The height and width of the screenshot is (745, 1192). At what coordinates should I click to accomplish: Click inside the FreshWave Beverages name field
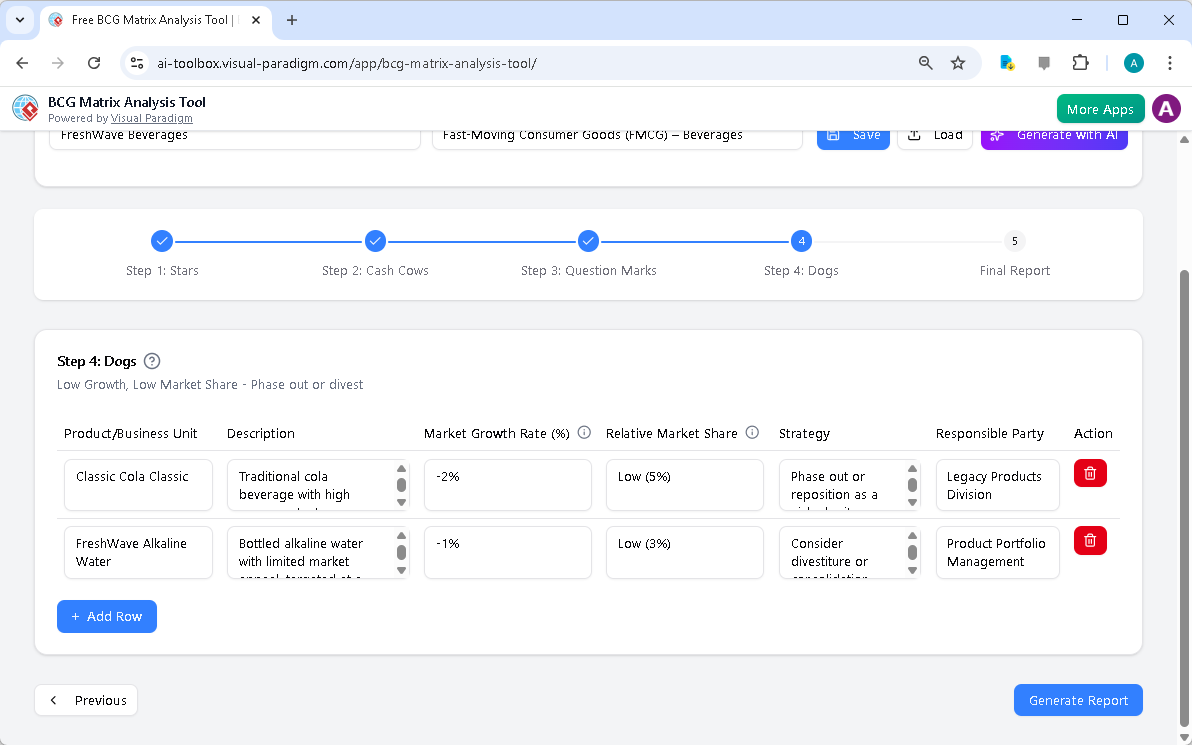coord(234,134)
